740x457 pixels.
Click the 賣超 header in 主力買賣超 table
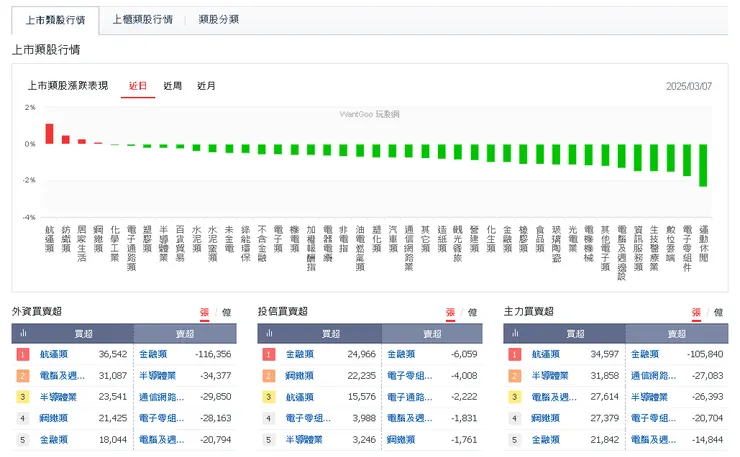point(677,334)
